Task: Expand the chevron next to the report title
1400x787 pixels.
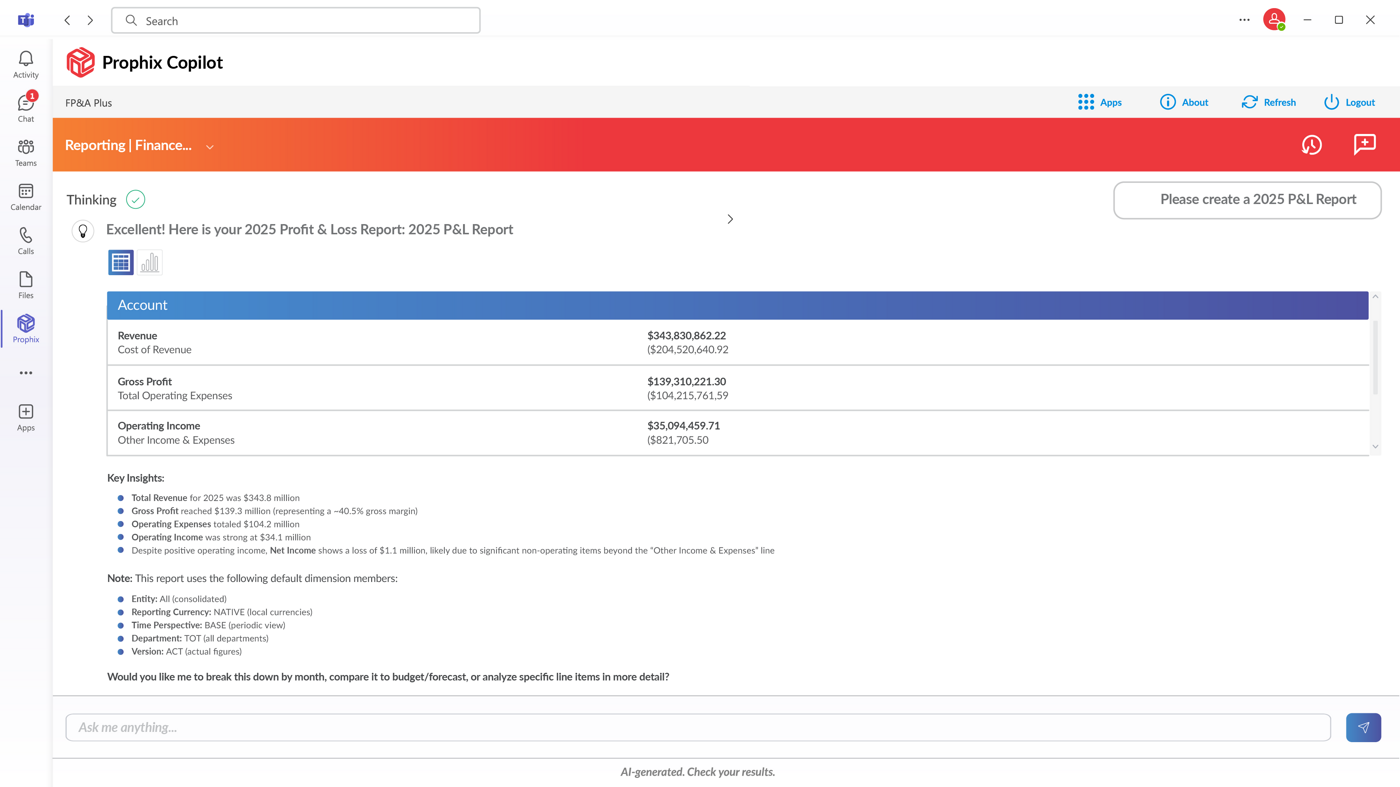Action: click(730, 219)
